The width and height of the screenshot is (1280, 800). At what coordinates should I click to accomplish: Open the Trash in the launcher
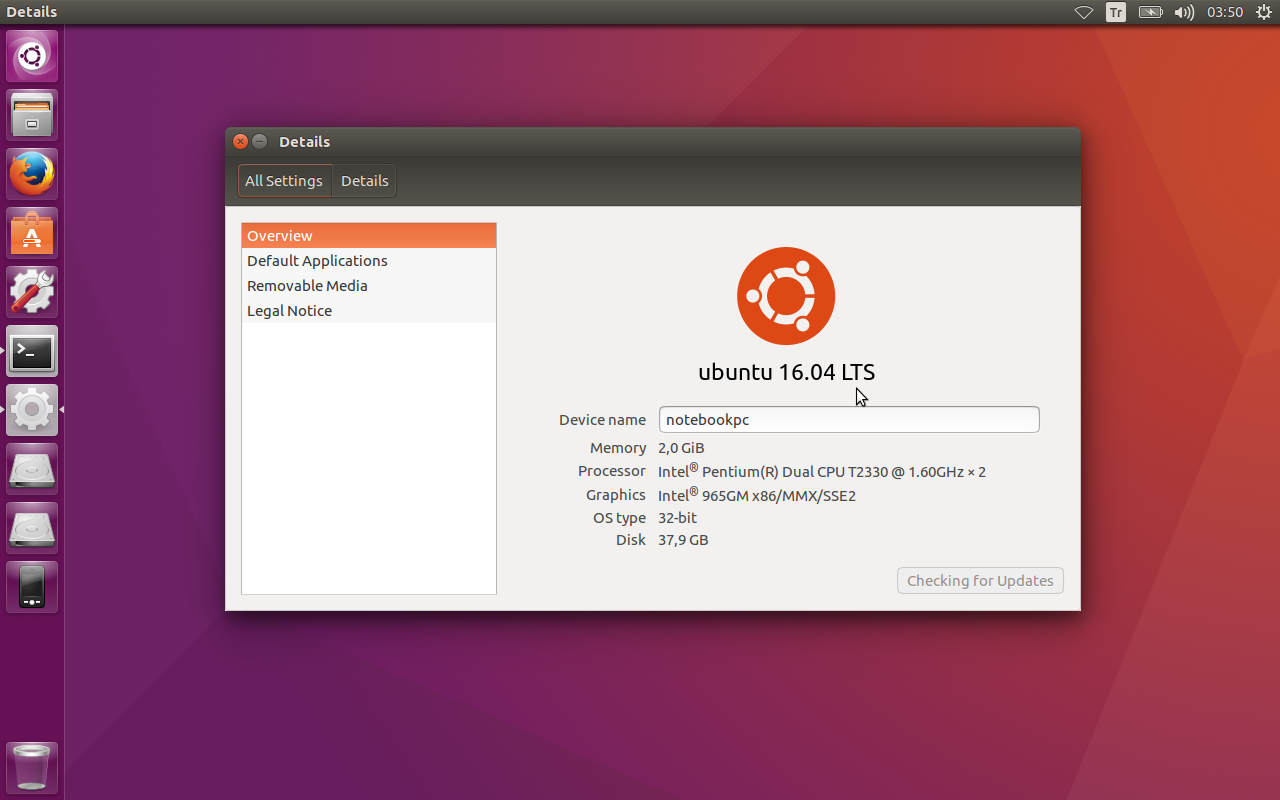[x=32, y=768]
